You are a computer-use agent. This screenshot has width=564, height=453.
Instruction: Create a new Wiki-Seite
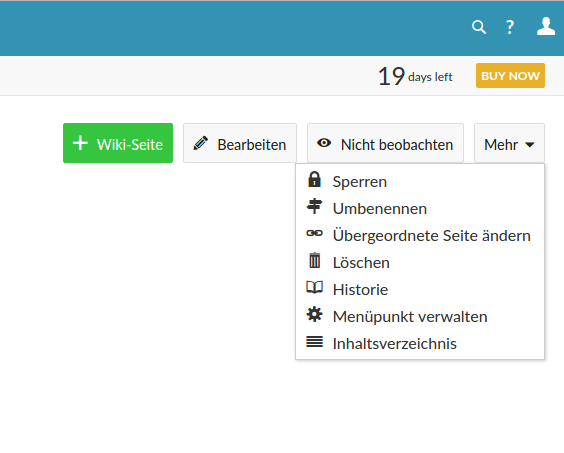(x=118, y=143)
